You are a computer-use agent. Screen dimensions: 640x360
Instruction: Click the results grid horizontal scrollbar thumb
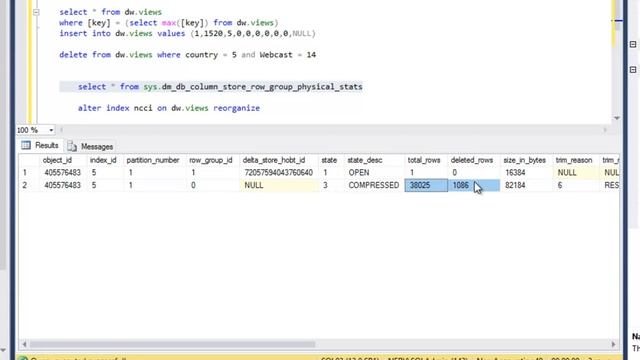(172, 344)
